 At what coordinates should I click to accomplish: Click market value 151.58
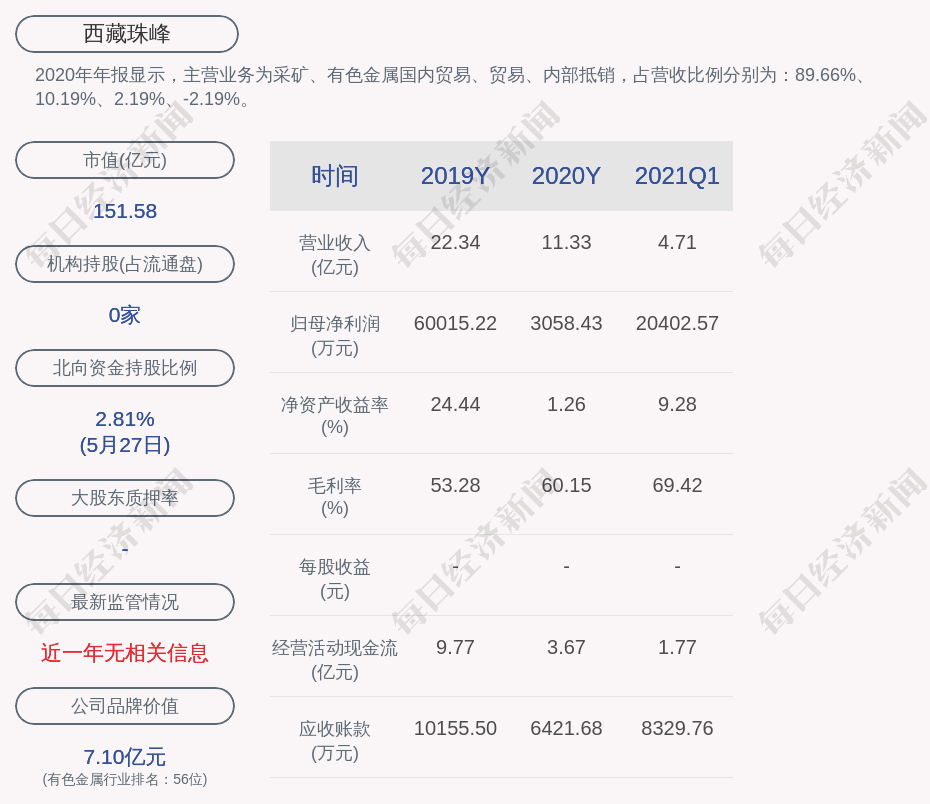[125, 211]
